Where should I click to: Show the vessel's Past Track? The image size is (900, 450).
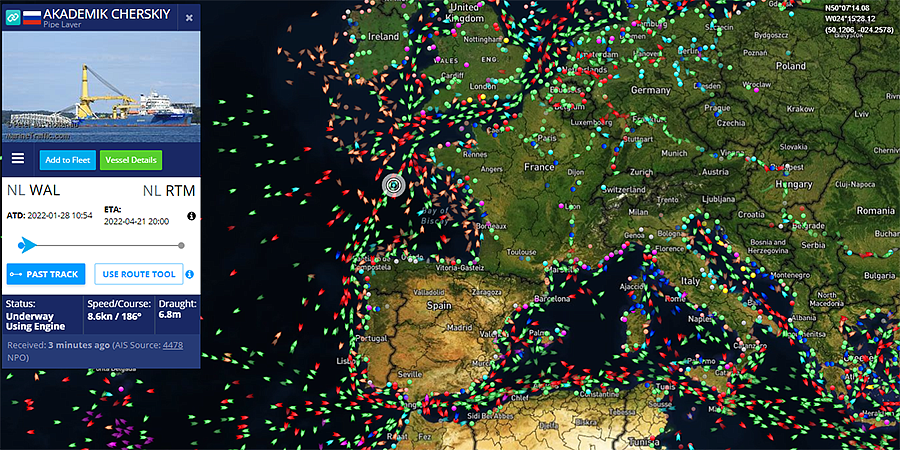click(46, 274)
